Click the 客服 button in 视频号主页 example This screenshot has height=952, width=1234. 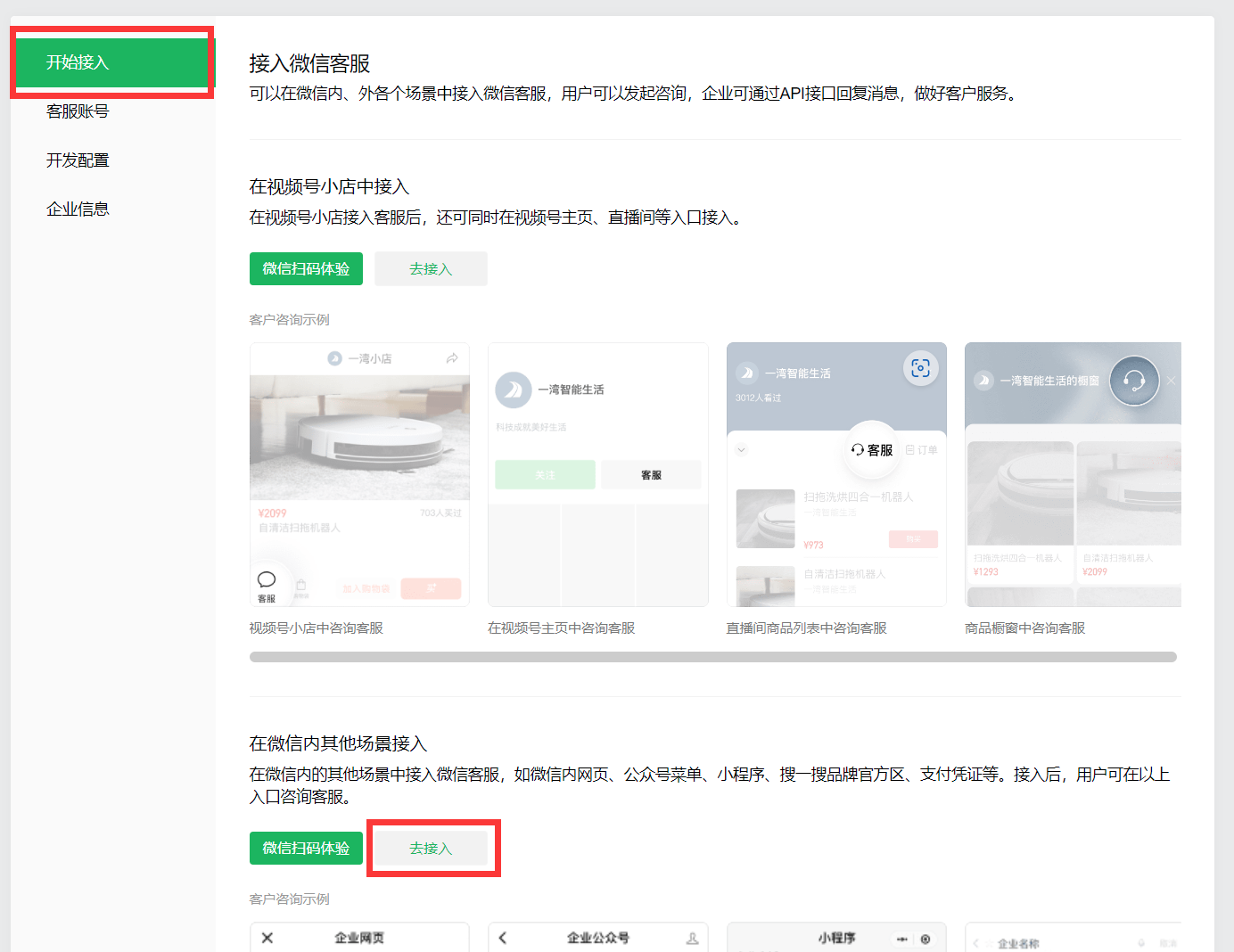[651, 475]
